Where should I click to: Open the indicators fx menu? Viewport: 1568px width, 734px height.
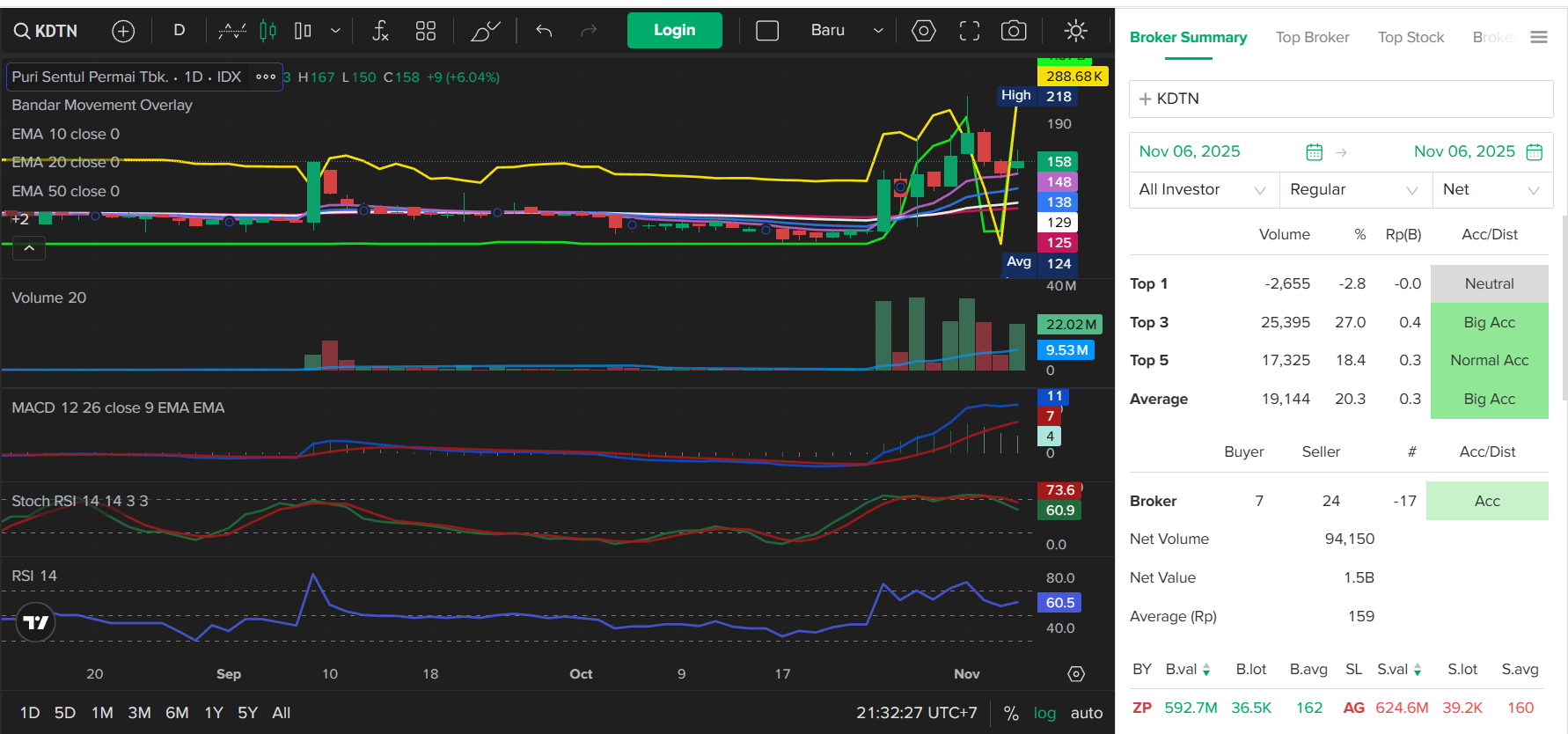[x=380, y=31]
